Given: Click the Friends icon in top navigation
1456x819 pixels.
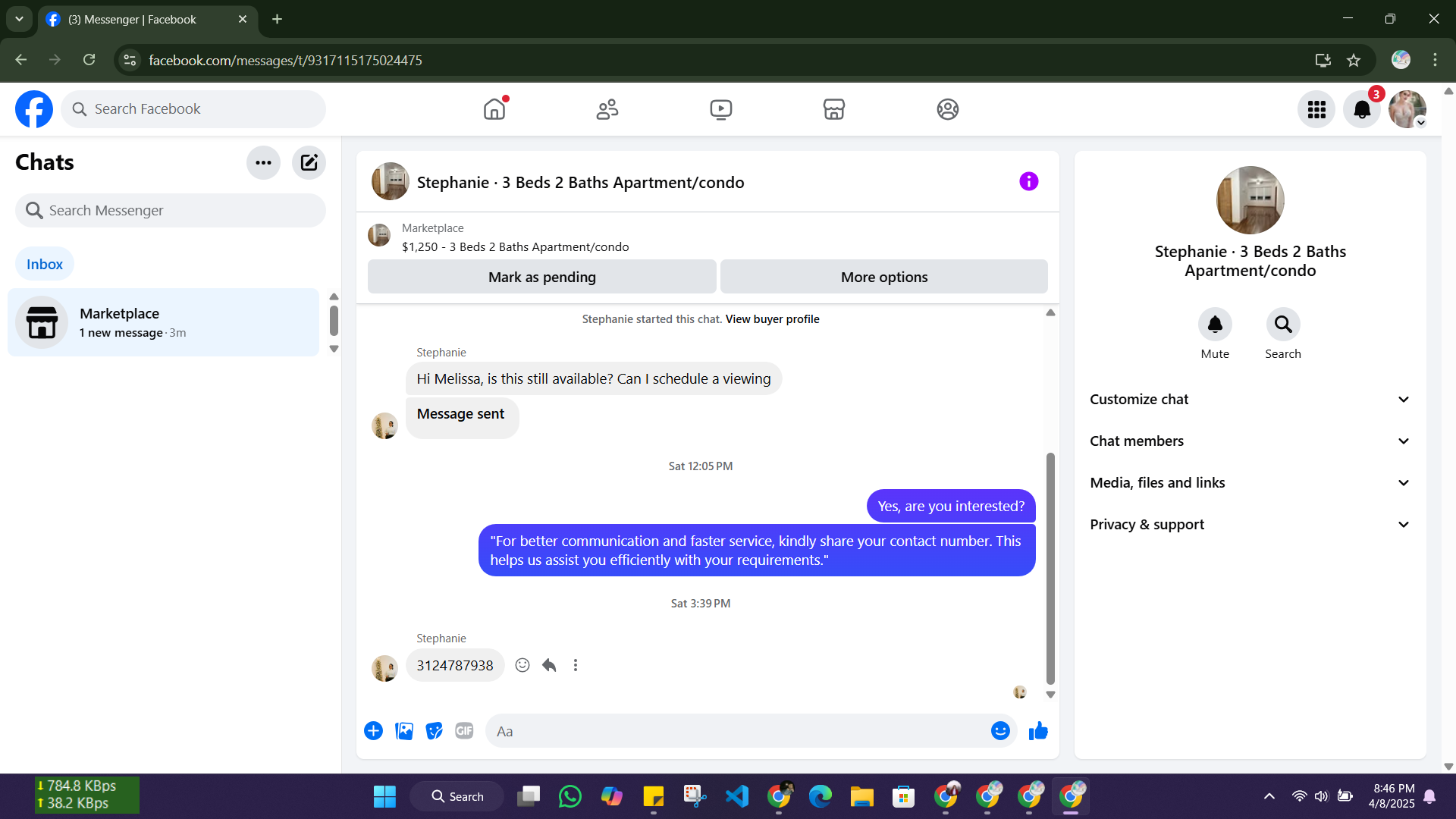Looking at the screenshot, I should 607,109.
